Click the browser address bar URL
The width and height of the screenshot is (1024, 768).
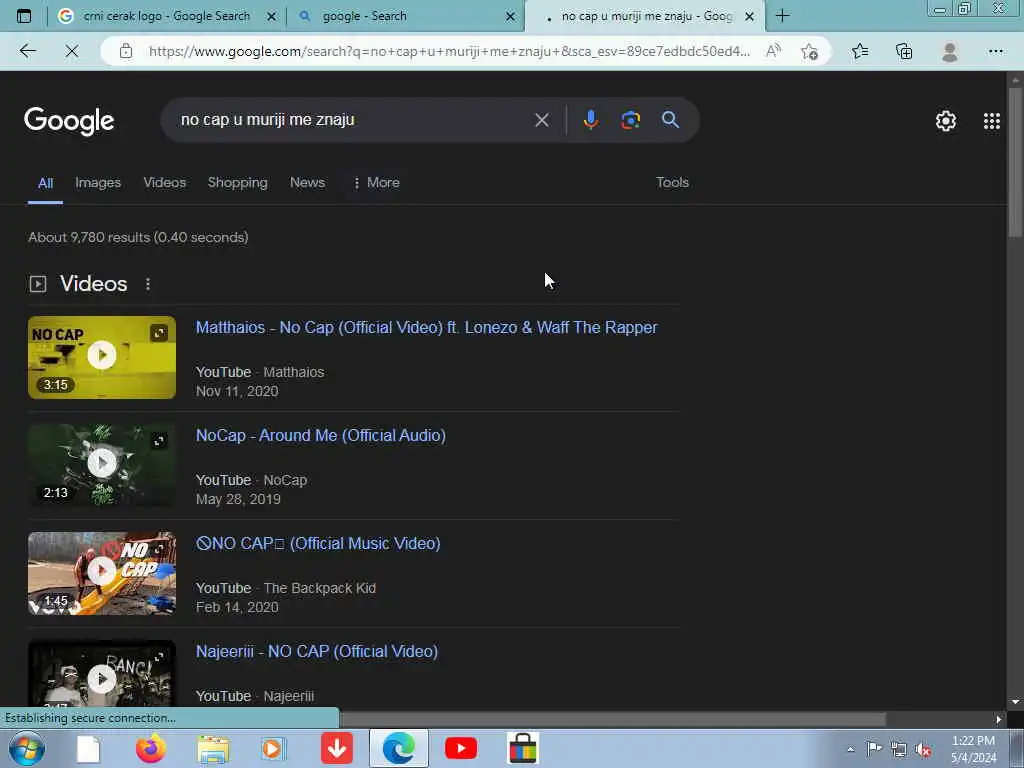pos(449,51)
